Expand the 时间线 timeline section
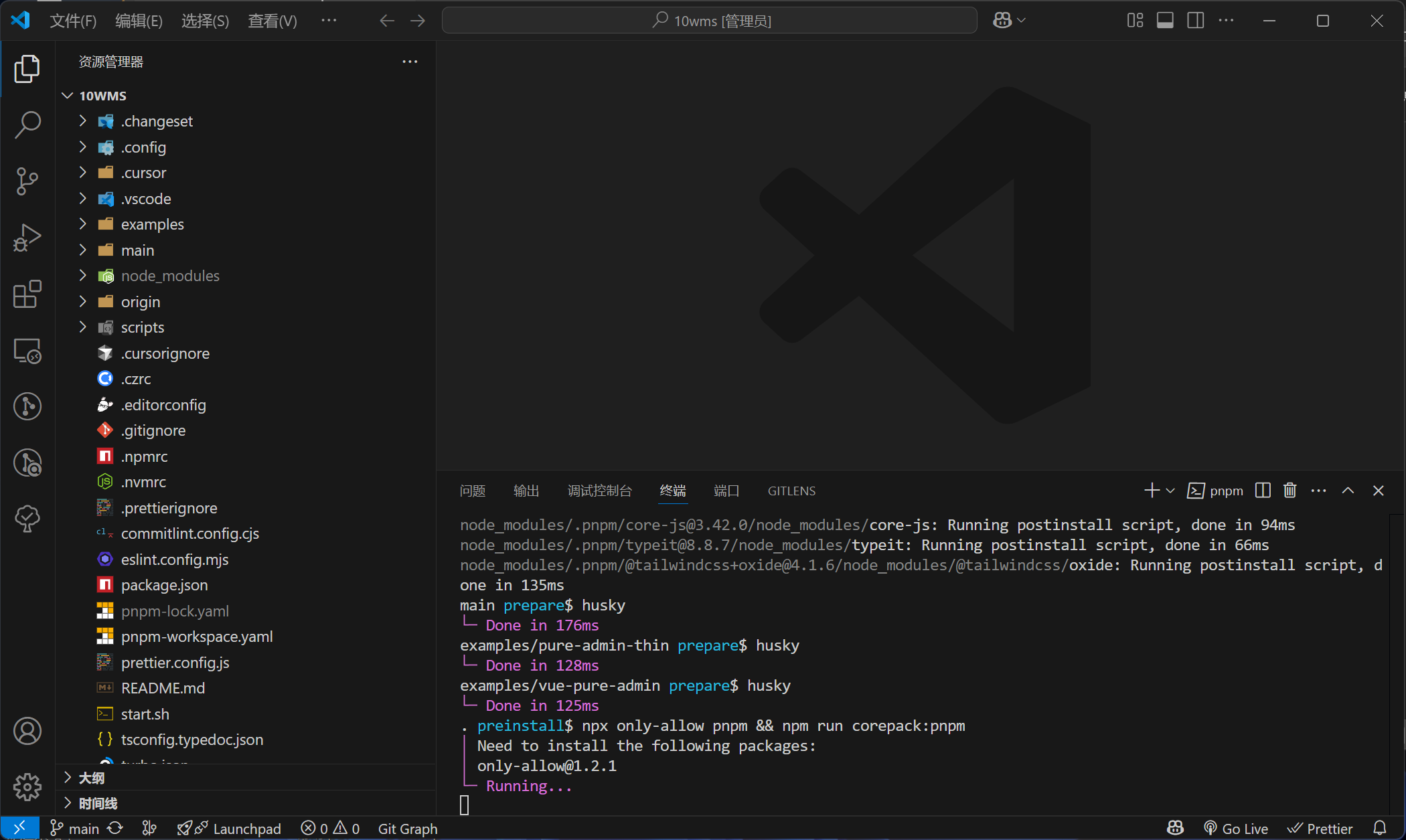Viewport: 1406px width, 840px height. click(246, 803)
